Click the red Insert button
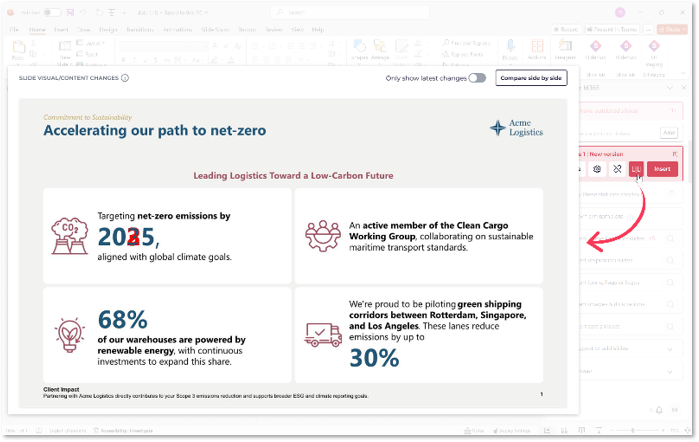Viewport: 699px width, 442px height. pyautogui.click(x=662, y=169)
